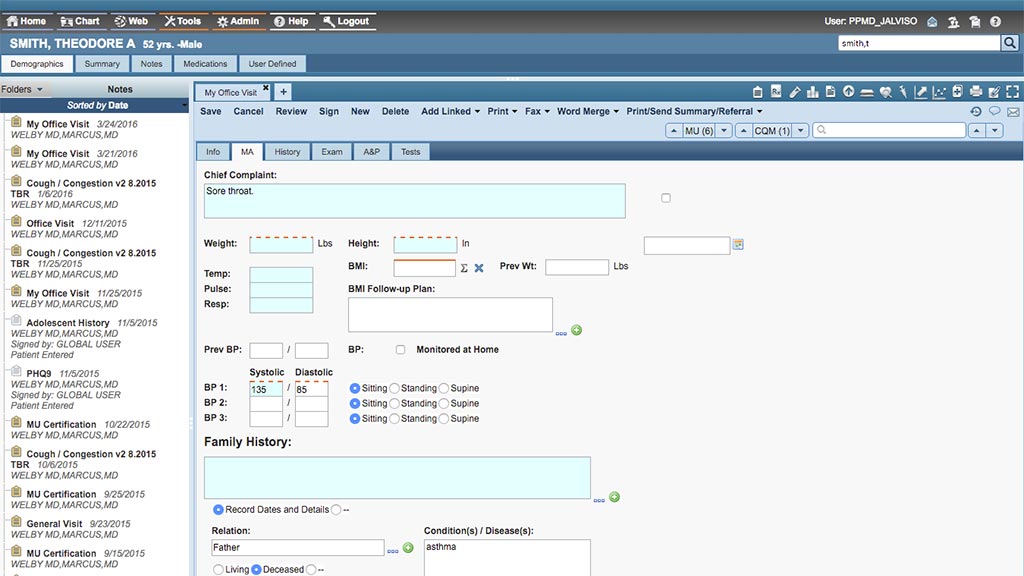This screenshot has height=576, width=1024.
Task: Click the BMI calculate sigma icon
Action: coord(464,268)
